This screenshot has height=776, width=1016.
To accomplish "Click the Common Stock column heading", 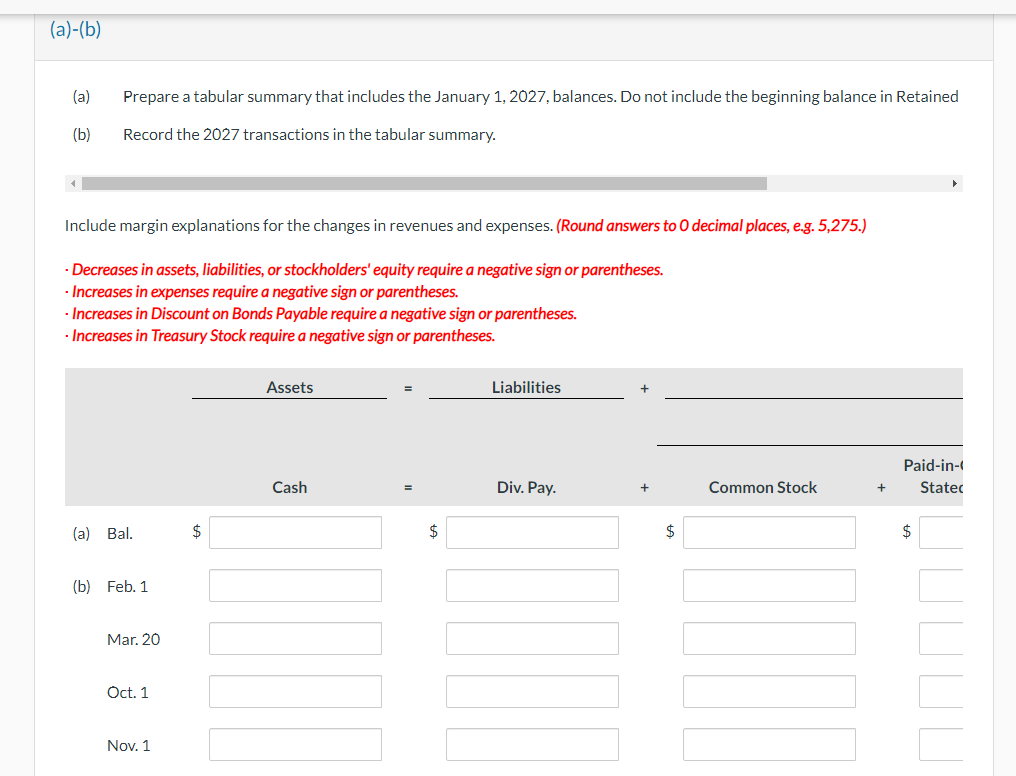I will point(762,487).
